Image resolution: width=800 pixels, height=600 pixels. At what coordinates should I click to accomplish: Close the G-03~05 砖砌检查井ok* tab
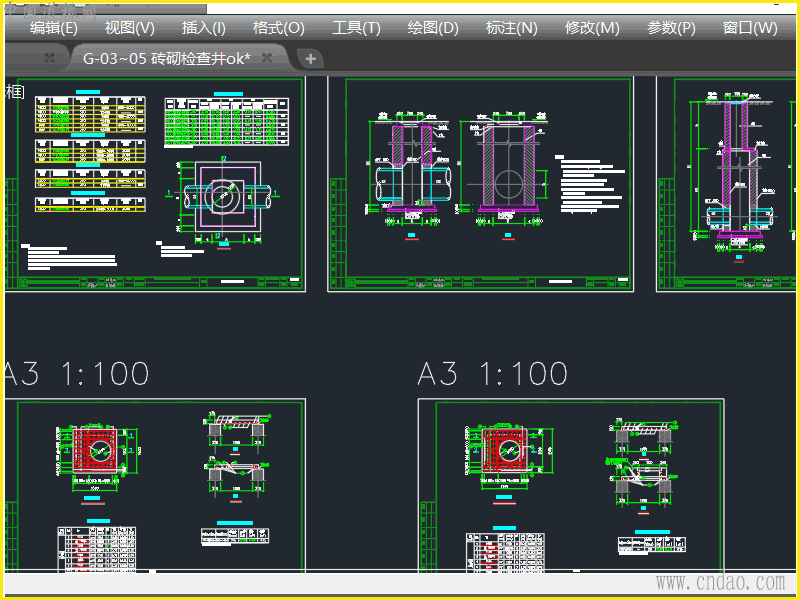coord(267,58)
